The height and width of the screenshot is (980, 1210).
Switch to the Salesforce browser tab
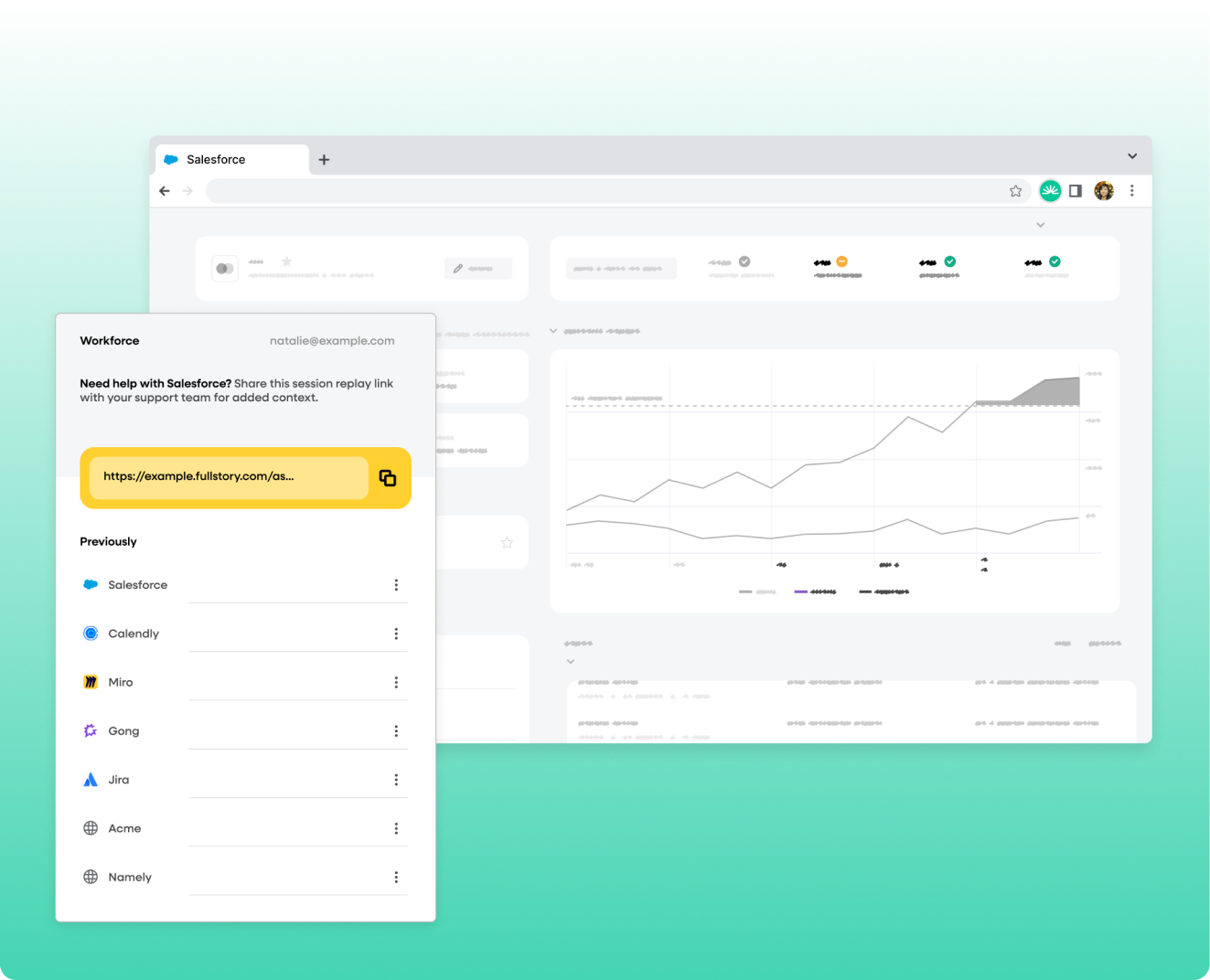pyautogui.click(x=232, y=160)
